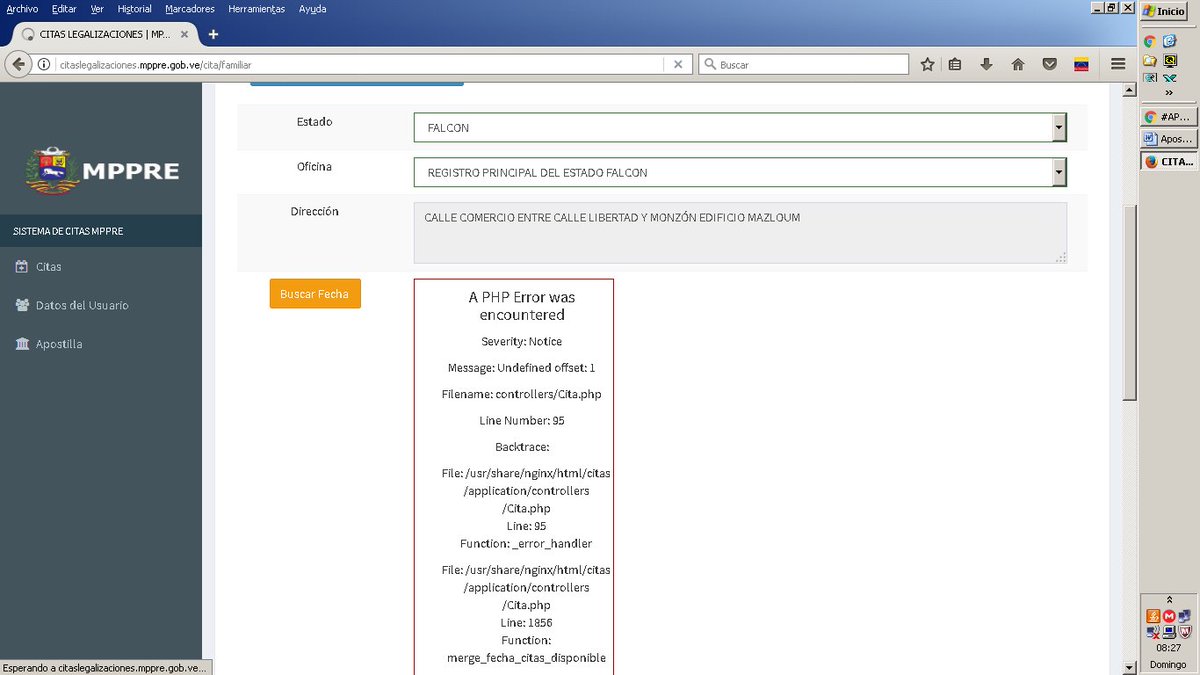
Task: Open the Historial menu
Action: coord(134,8)
